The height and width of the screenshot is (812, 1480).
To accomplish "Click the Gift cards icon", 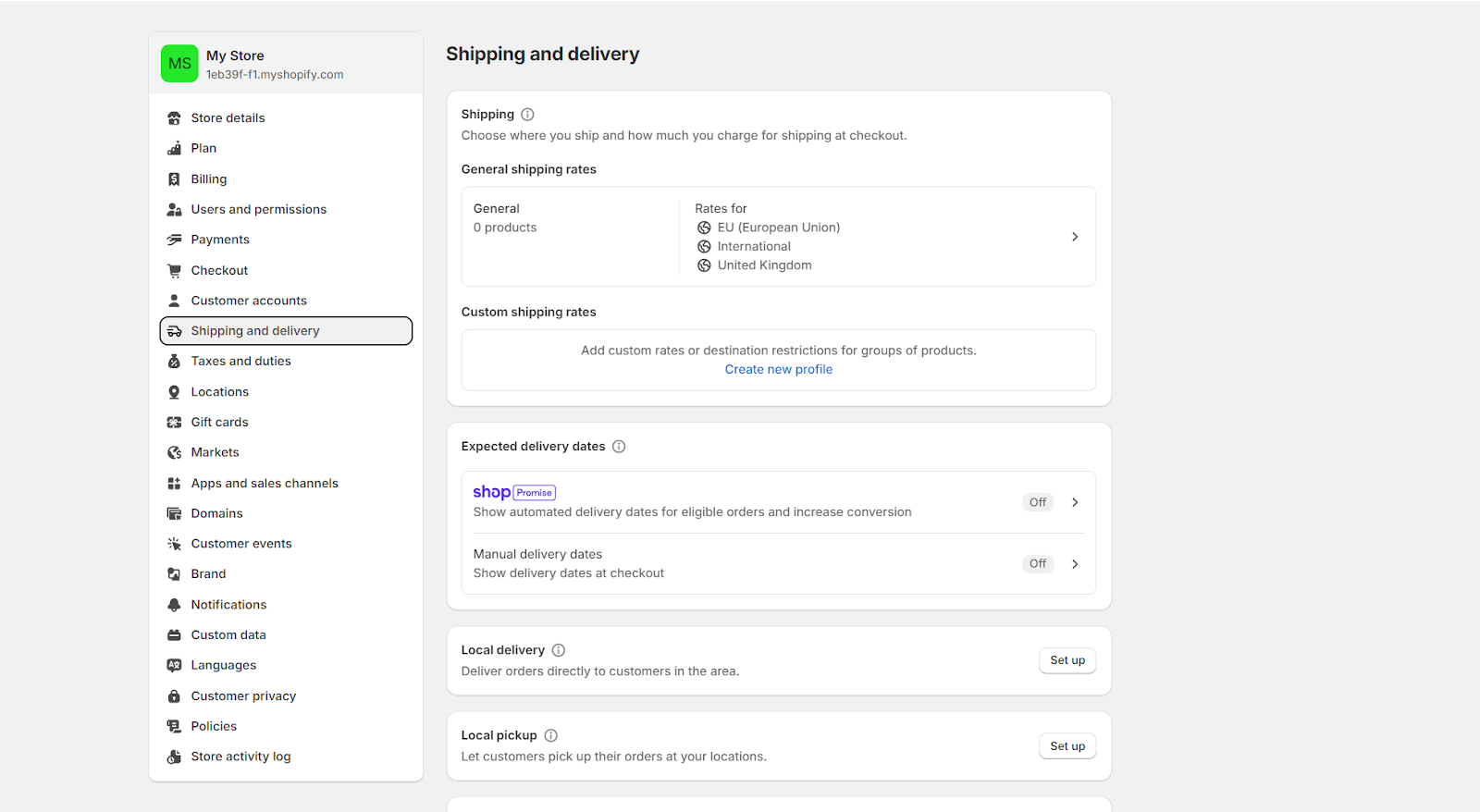I will (x=174, y=423).
